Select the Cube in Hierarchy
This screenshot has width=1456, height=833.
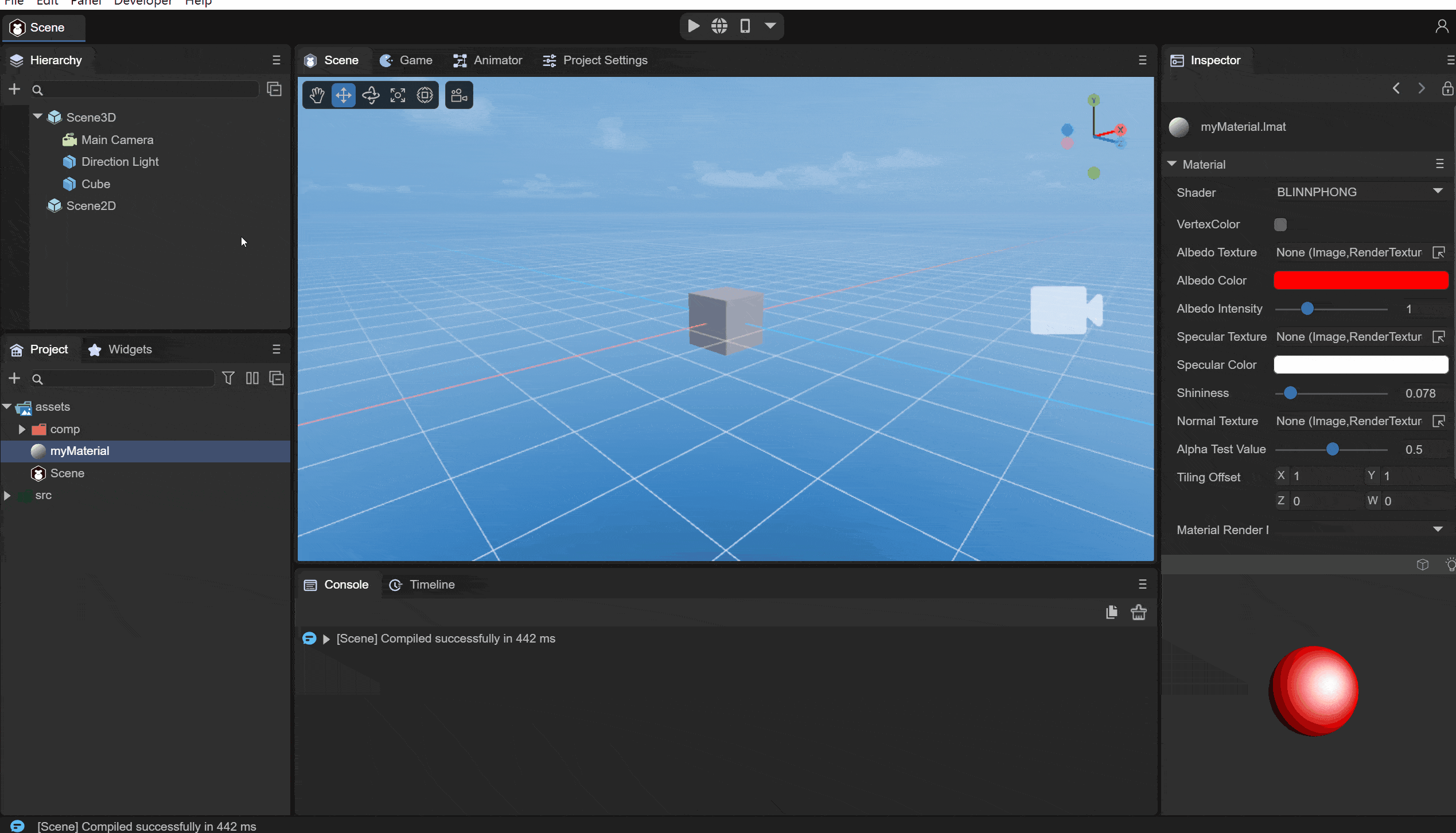coord(95,184)
